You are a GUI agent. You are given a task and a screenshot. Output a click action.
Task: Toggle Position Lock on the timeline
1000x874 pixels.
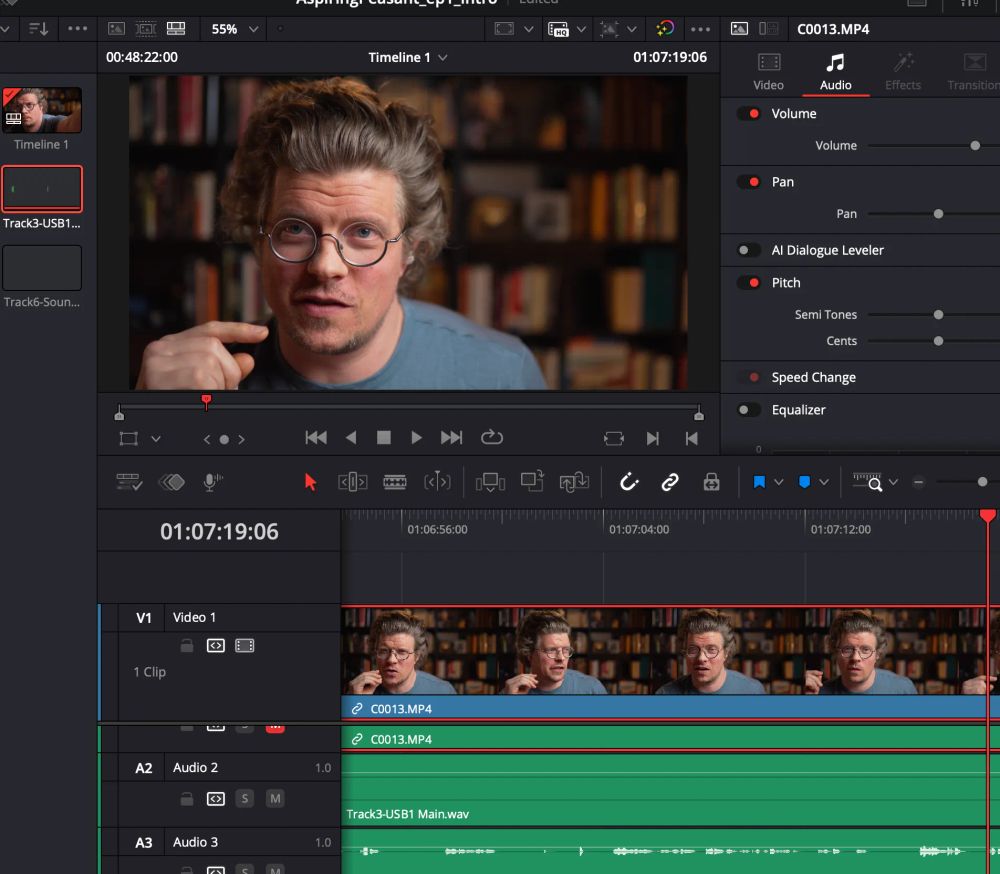(x=711, y=482)
